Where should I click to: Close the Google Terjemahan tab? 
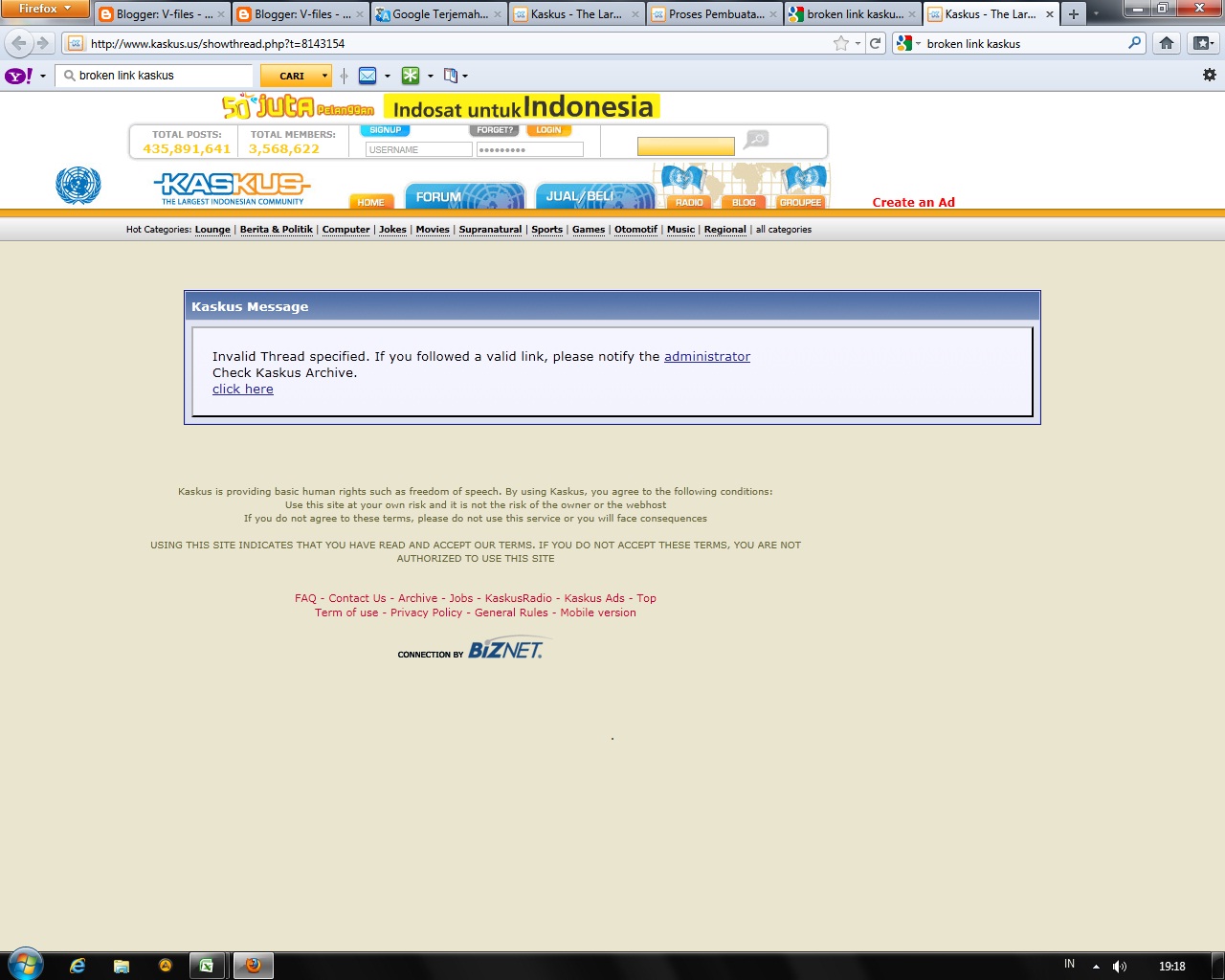click(498, 14)
